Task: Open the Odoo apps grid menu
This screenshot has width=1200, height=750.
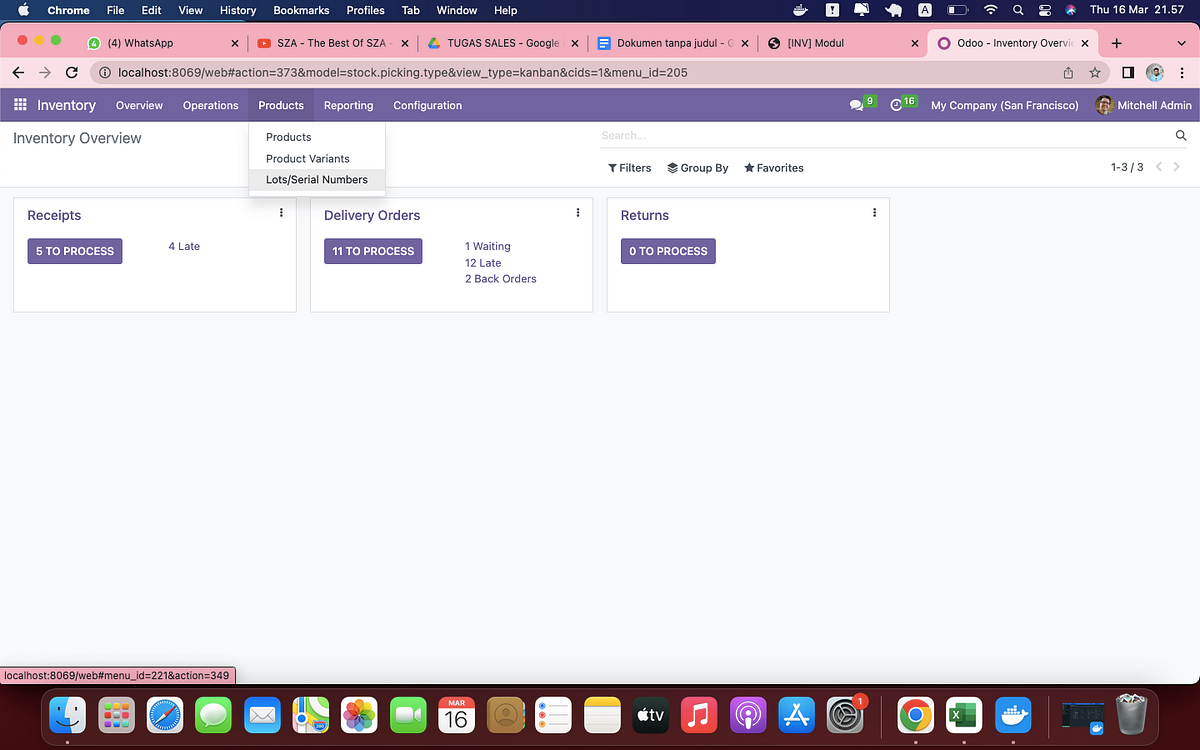Action: (19, 105)
